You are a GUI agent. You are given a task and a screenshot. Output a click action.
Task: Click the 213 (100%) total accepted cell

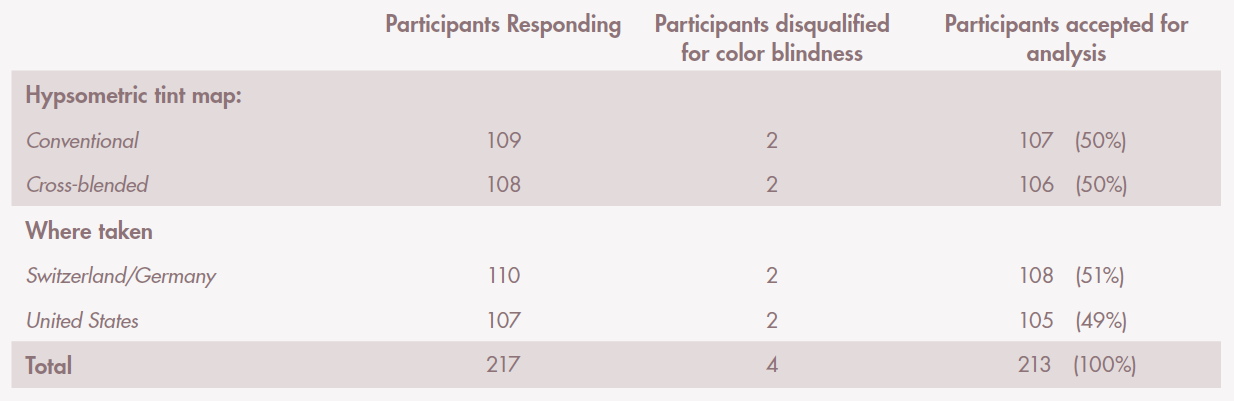(x=1076, y=366)
